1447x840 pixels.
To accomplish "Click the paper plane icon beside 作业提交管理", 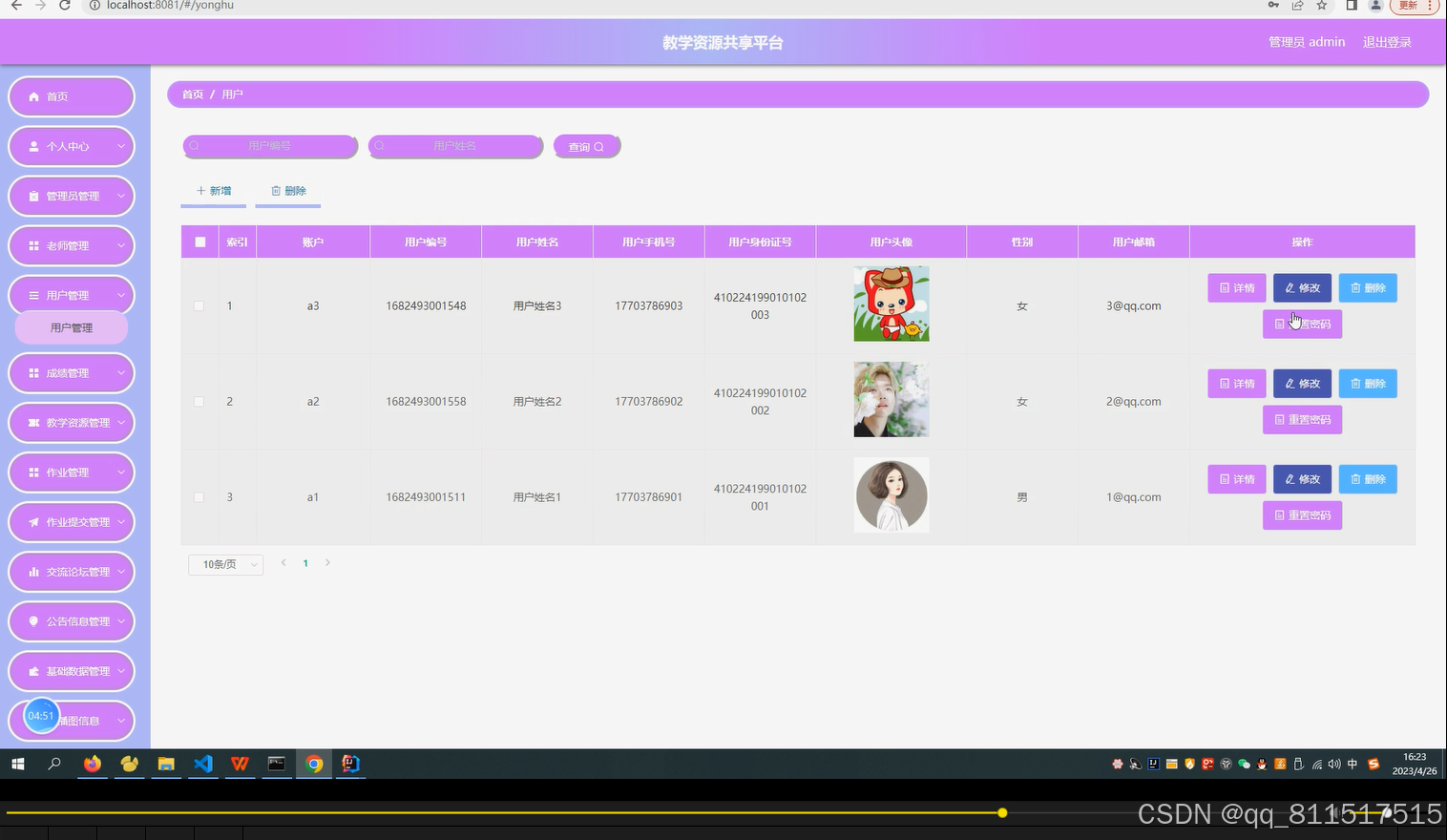I will pyautogui.click(x=34, y=522).
